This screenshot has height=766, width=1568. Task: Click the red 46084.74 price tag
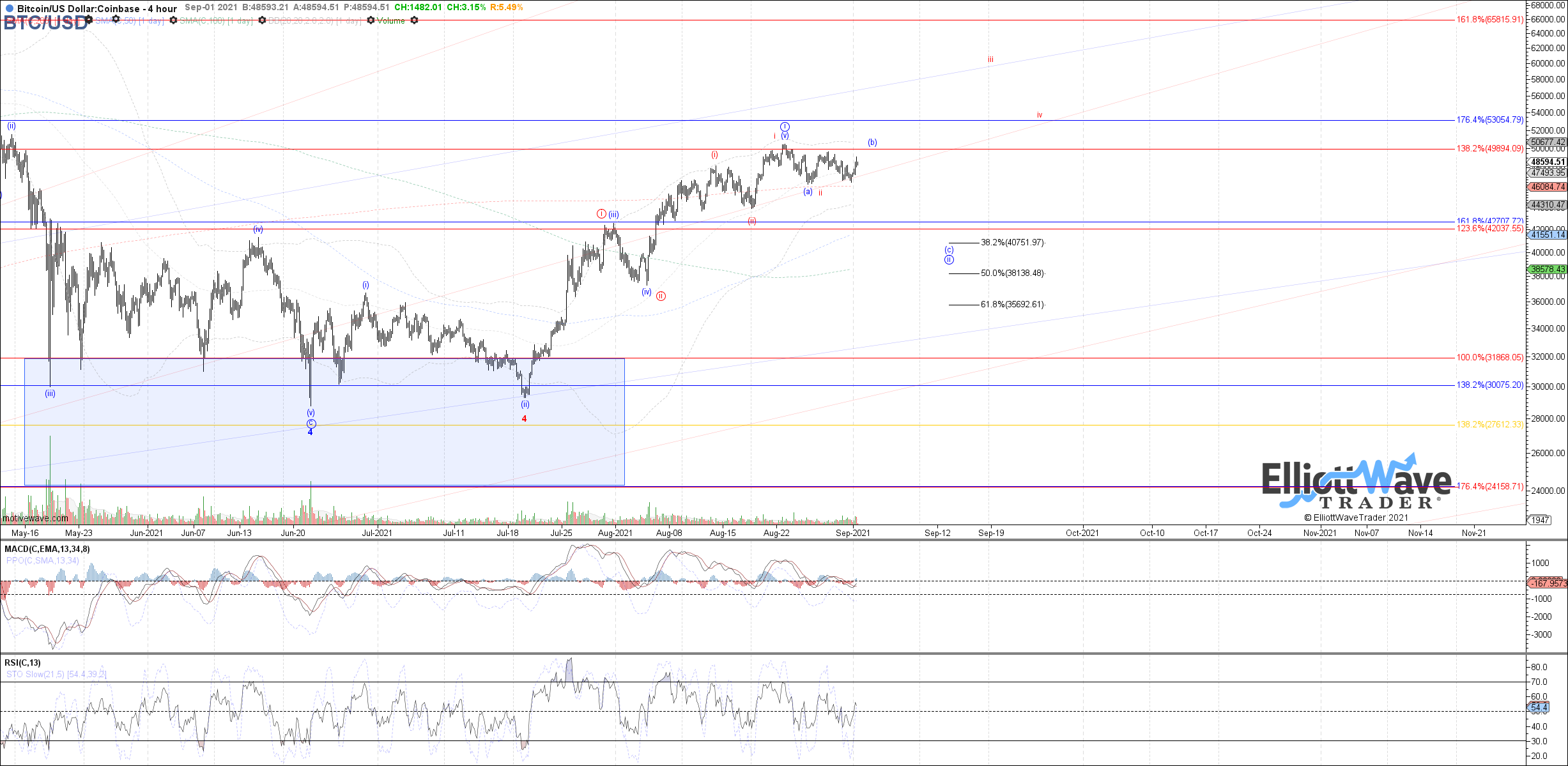coord(1547,187)
